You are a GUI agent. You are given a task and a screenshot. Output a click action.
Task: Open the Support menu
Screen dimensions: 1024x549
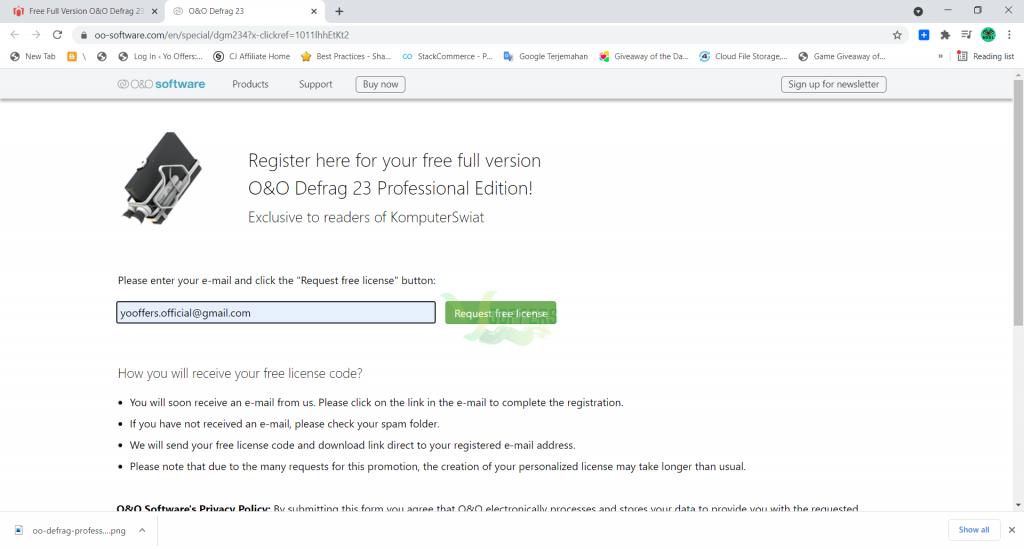click(315, 84)
